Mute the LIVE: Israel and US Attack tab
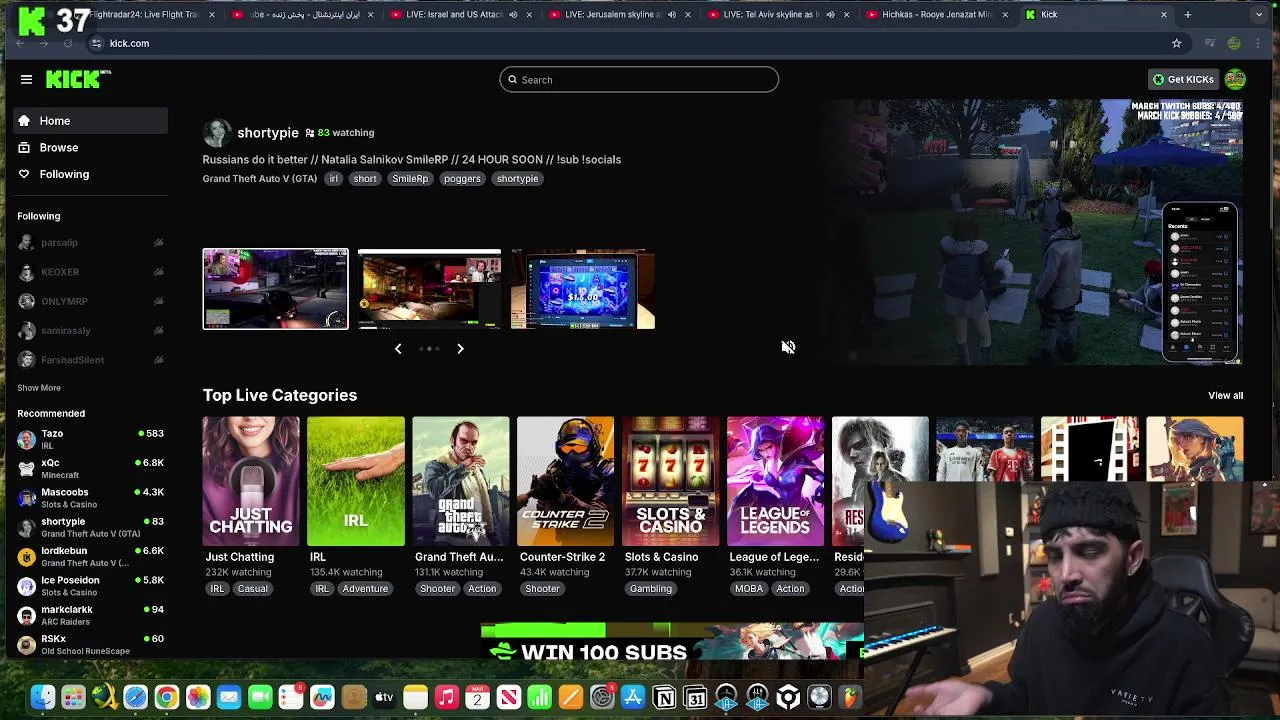Screen dimensions: 1280x720 pos(513,15)
